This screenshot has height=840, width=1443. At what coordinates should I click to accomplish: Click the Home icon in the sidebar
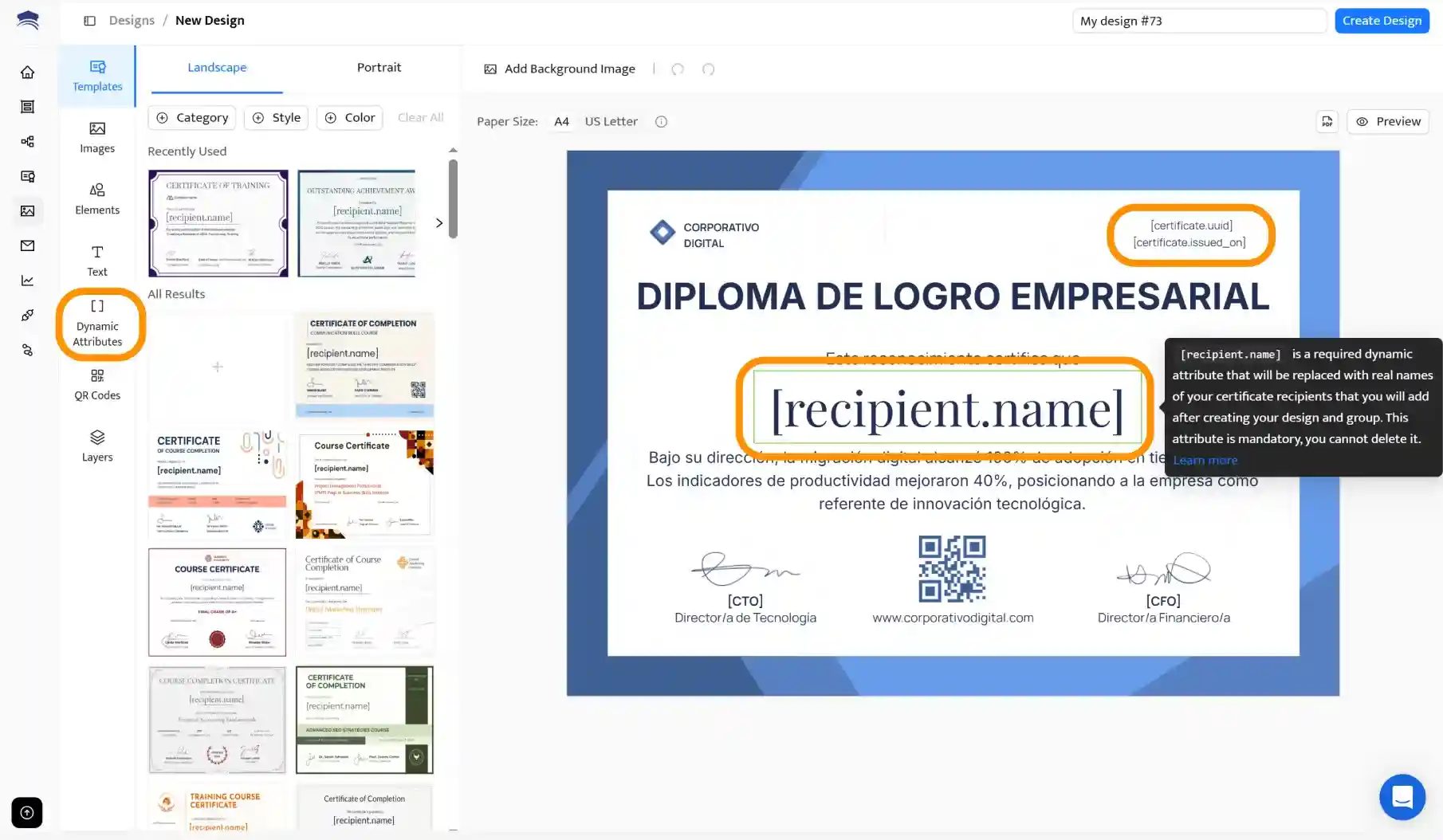pyautogui.click(x=27, y=71)
